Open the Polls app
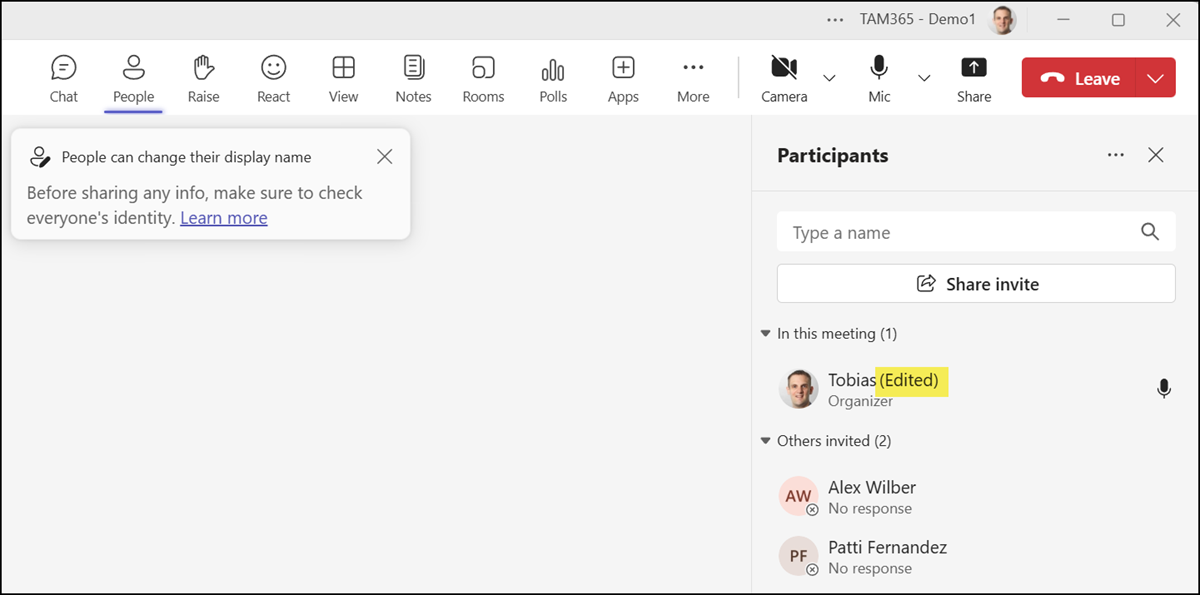 [x=553, y=79]
